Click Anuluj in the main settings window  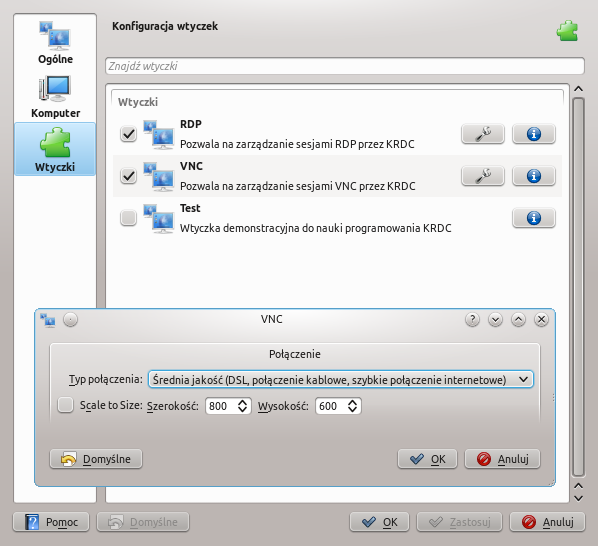[547, 522]
